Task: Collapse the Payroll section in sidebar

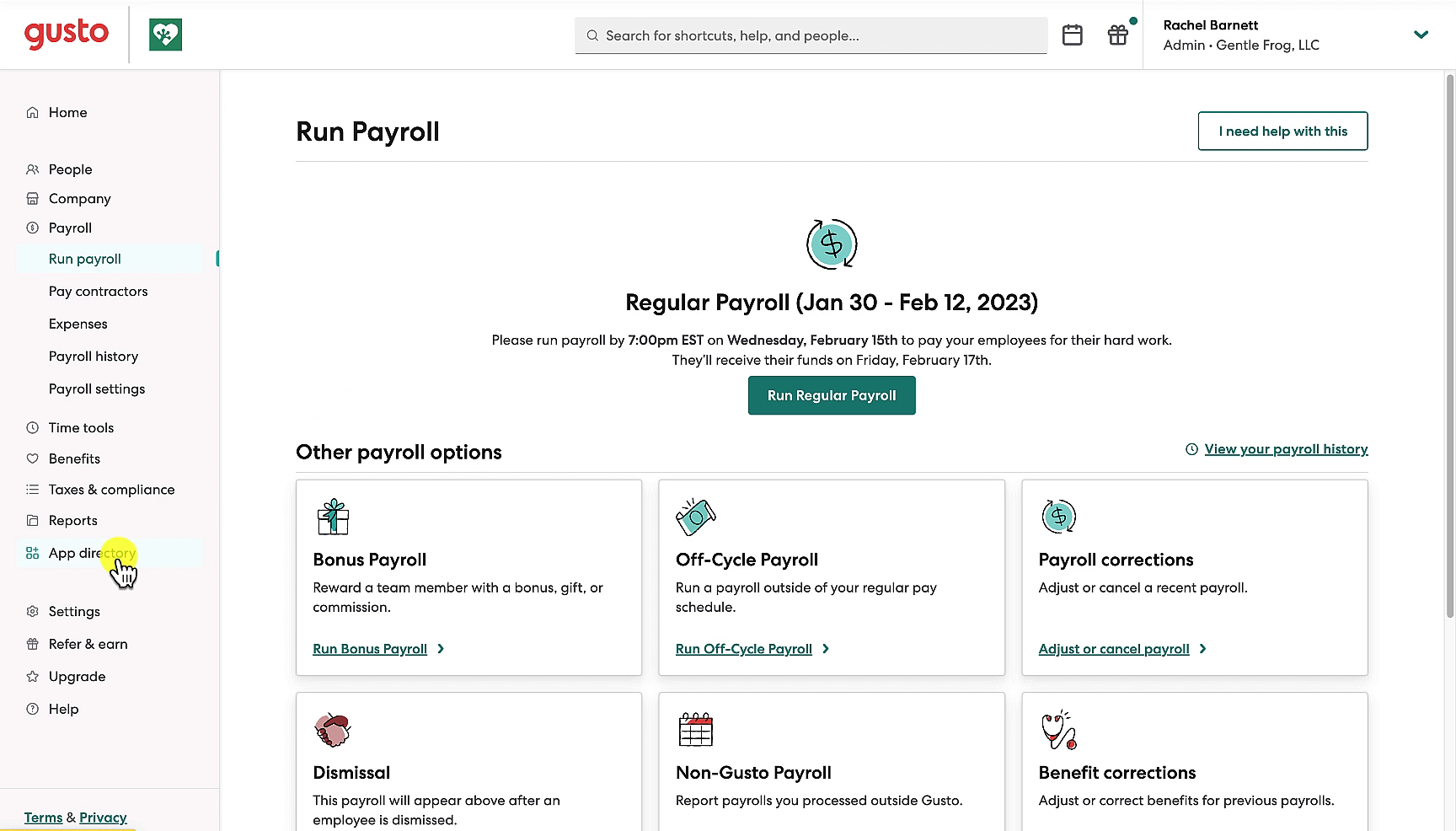Action: pyautogui.click(x=70, y=228)
